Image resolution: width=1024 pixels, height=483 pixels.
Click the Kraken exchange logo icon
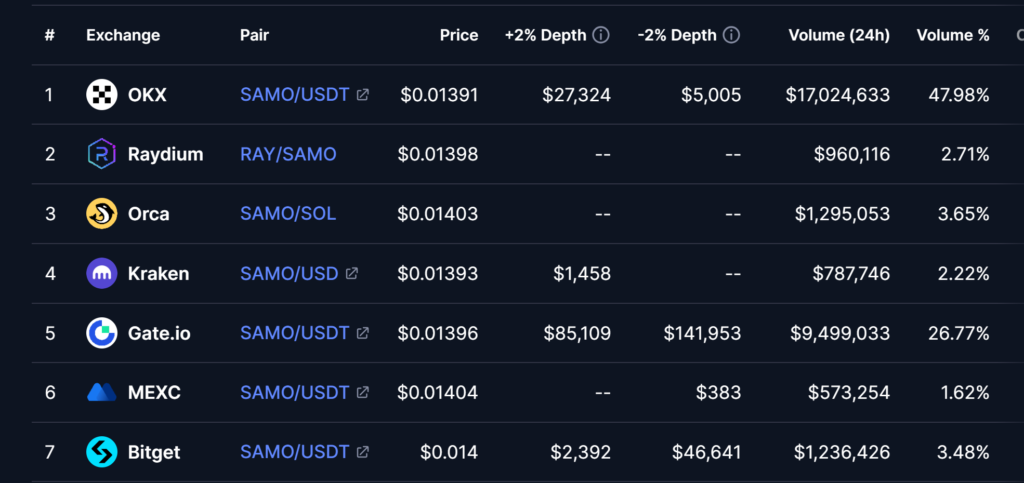(x=102, y=273)
